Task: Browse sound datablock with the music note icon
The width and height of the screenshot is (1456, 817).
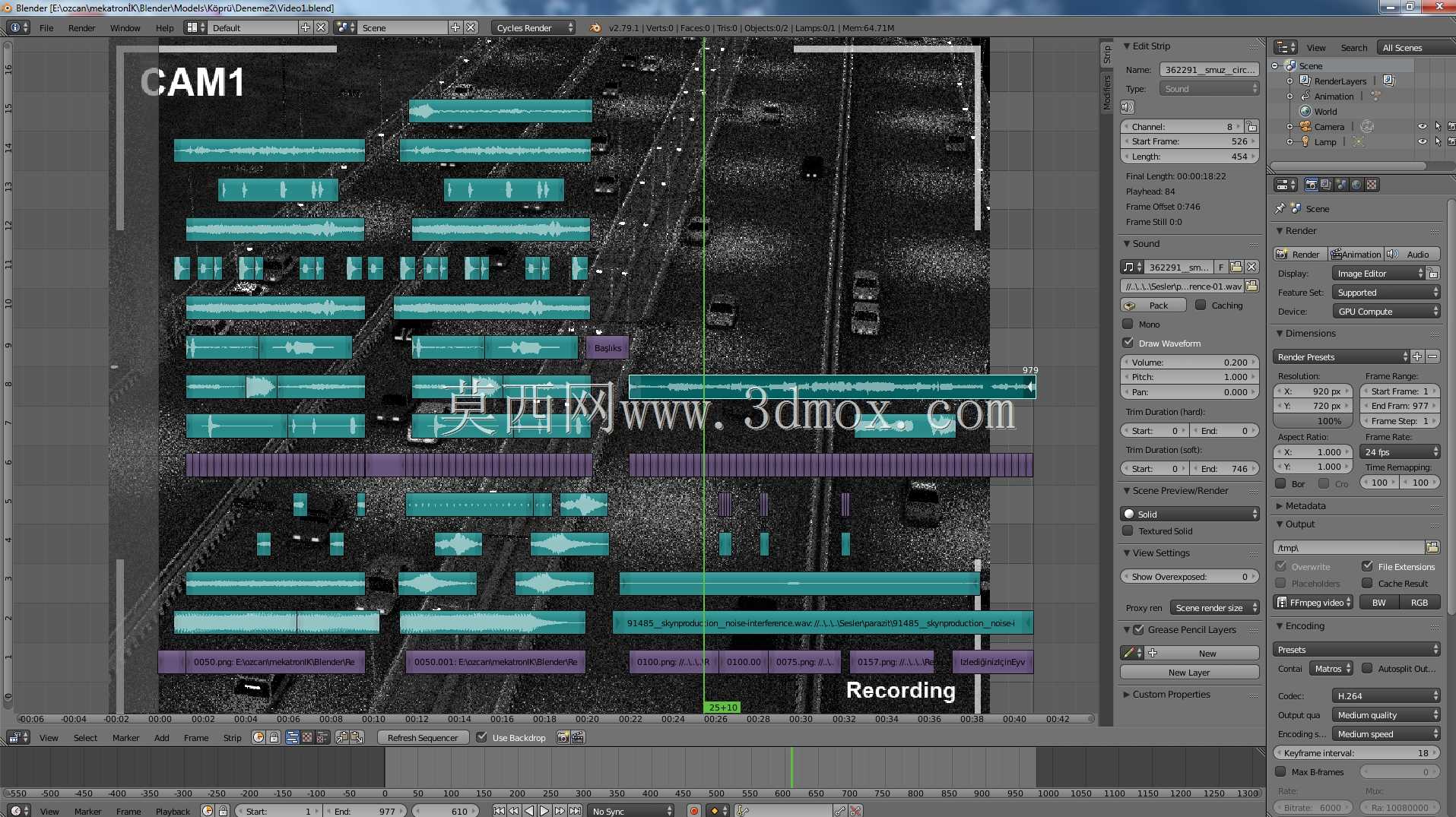Action: [x=1132, y=267]
